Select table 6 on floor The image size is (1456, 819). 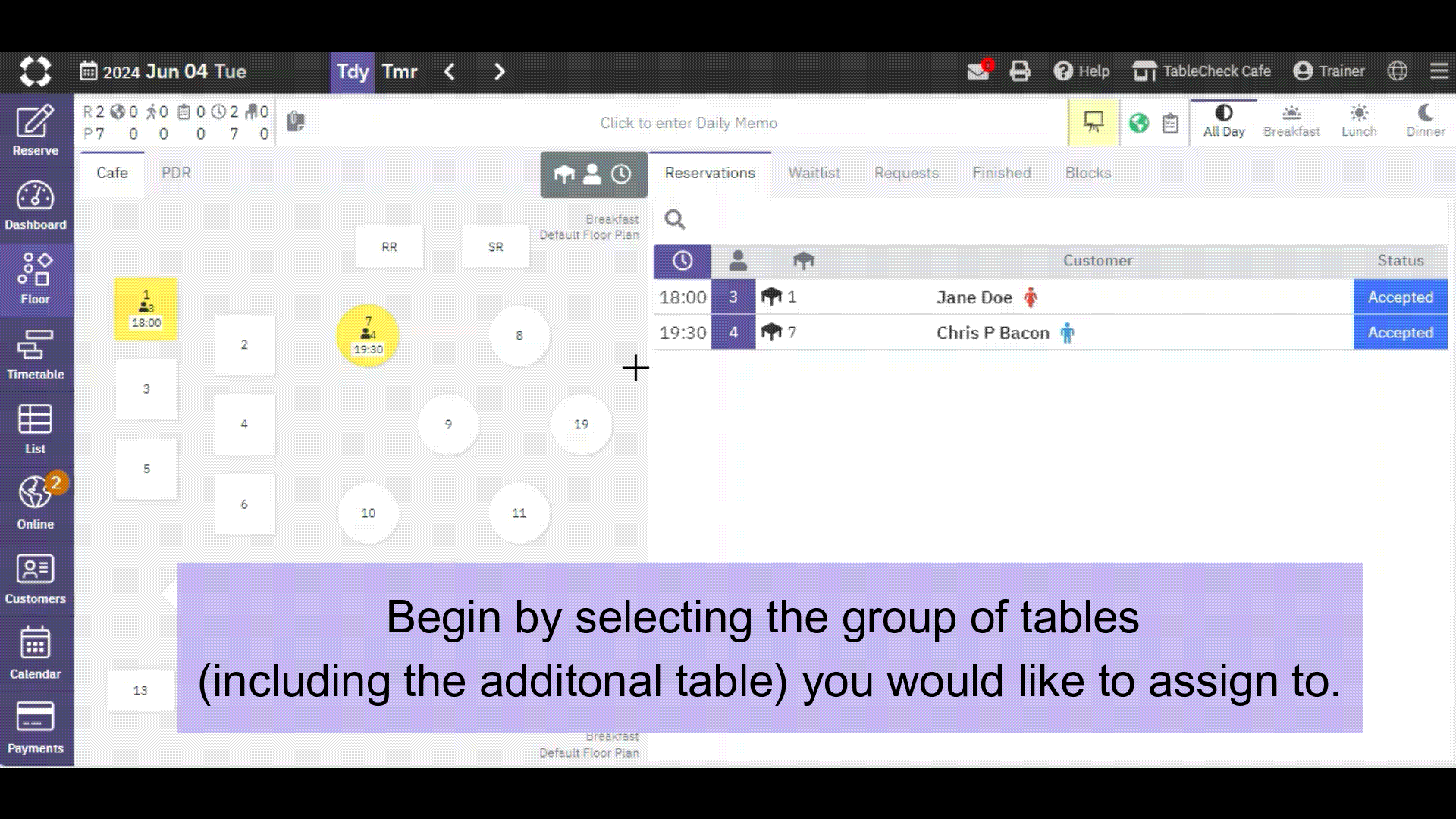click(x=244, y=504)
